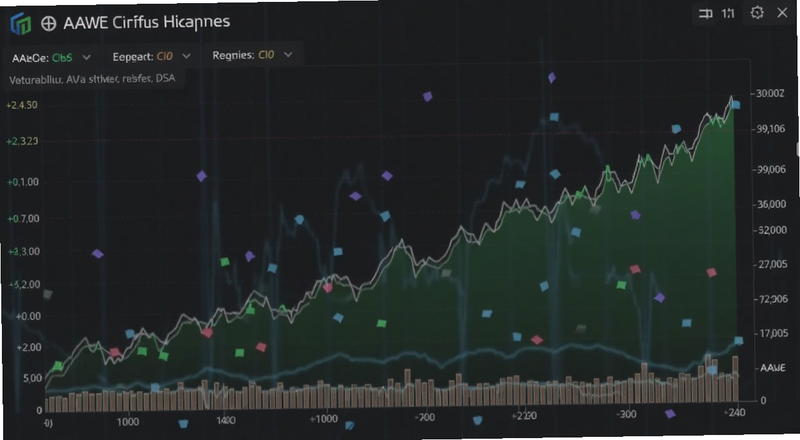Click the bottom axis tick +2220

point(524,415)
